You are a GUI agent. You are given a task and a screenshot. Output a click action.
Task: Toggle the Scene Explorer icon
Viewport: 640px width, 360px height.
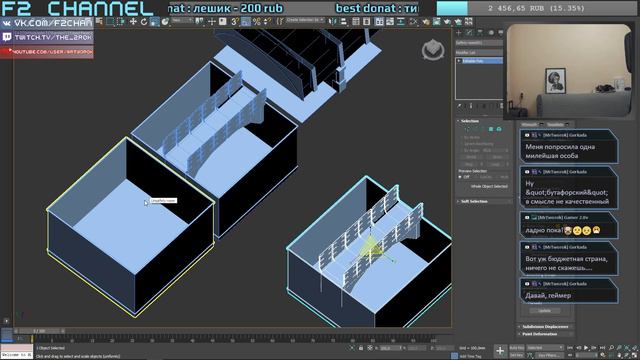coord(356,22)
